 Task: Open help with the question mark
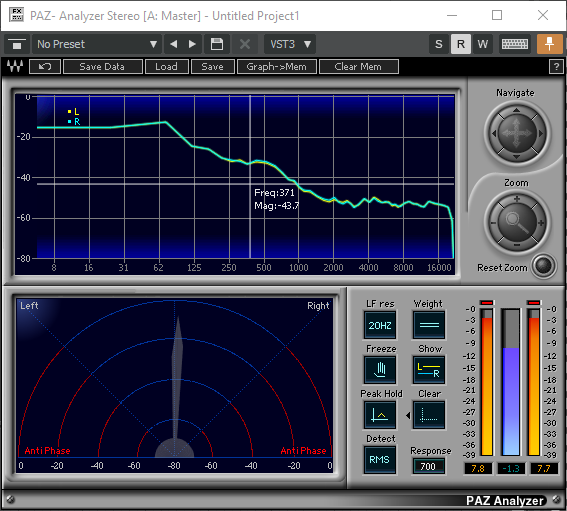pos(556,67)
